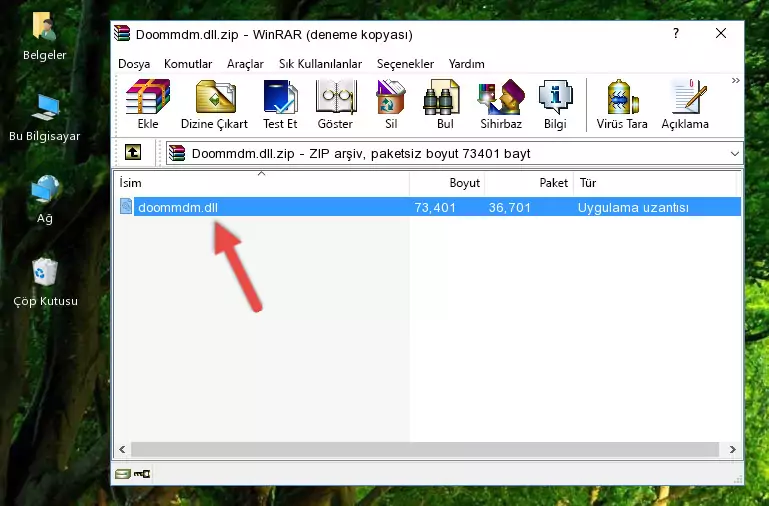Sort by İsim column header
Viewport: 769px width, 506px height.
(262, 182)
